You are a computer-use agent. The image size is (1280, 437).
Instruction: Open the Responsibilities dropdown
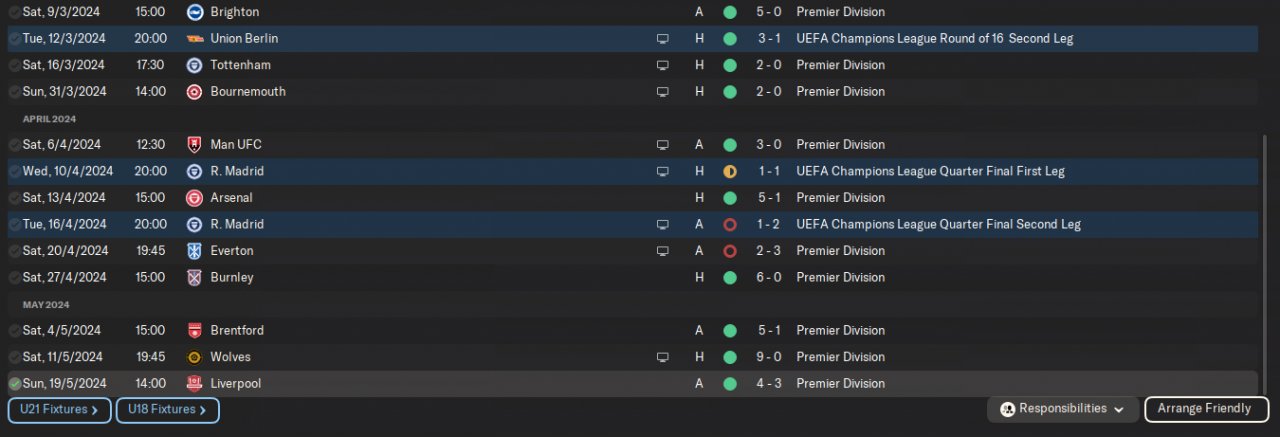click(x=1064, y=409)
